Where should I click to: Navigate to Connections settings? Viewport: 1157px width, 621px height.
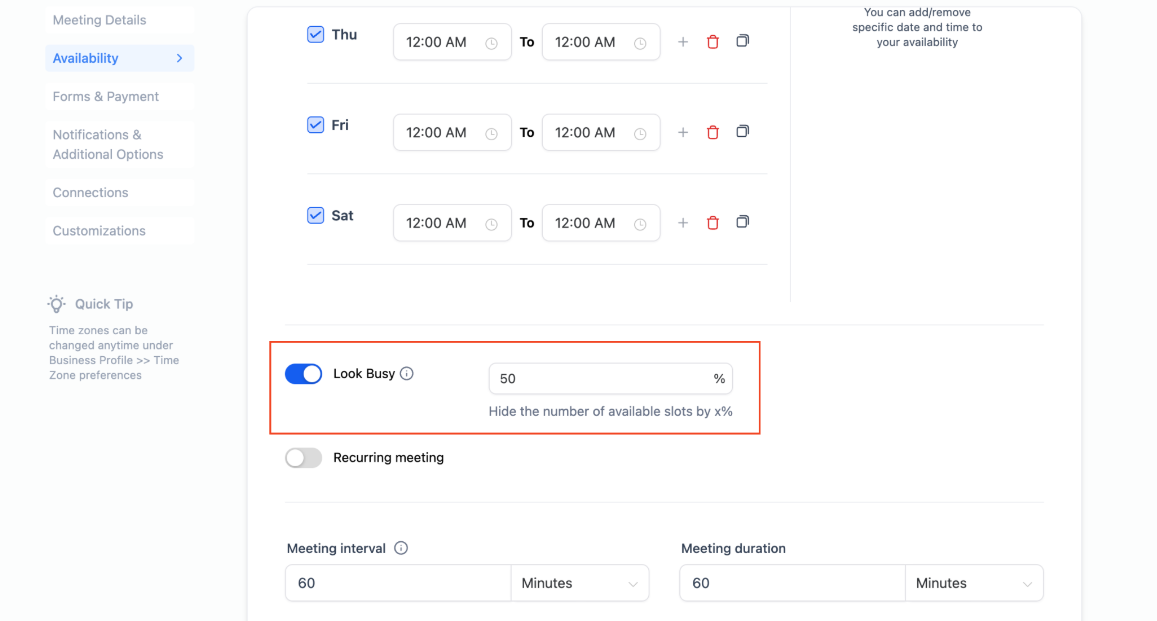[91, 193]
